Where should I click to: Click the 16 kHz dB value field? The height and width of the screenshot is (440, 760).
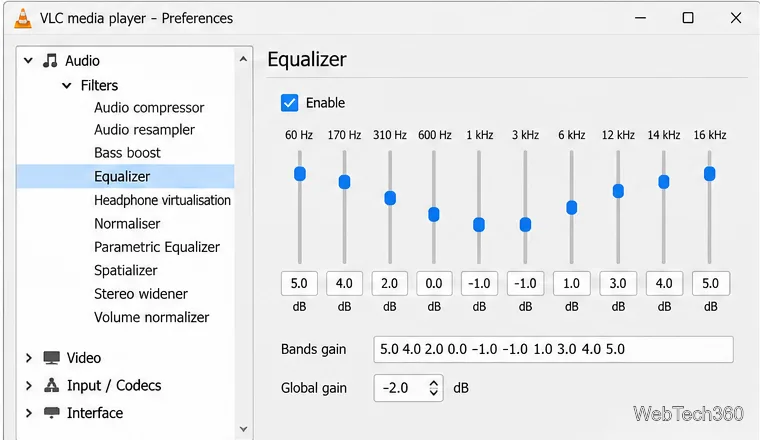(x=711, y=283)
